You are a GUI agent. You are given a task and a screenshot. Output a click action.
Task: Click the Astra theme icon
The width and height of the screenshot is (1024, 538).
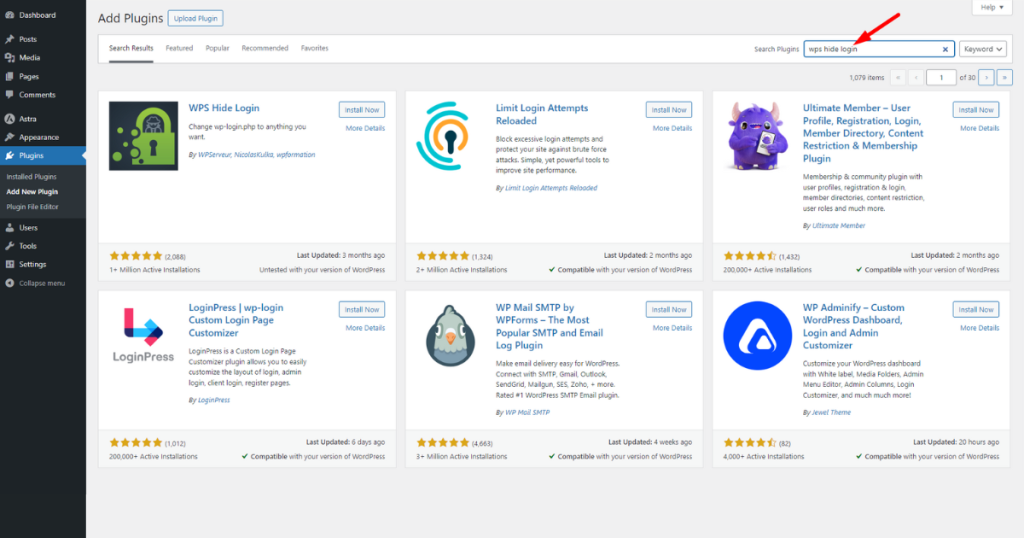pos(9,119)
